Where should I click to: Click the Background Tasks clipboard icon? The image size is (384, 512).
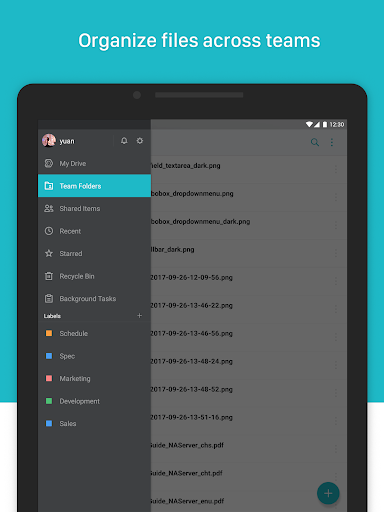49,299
